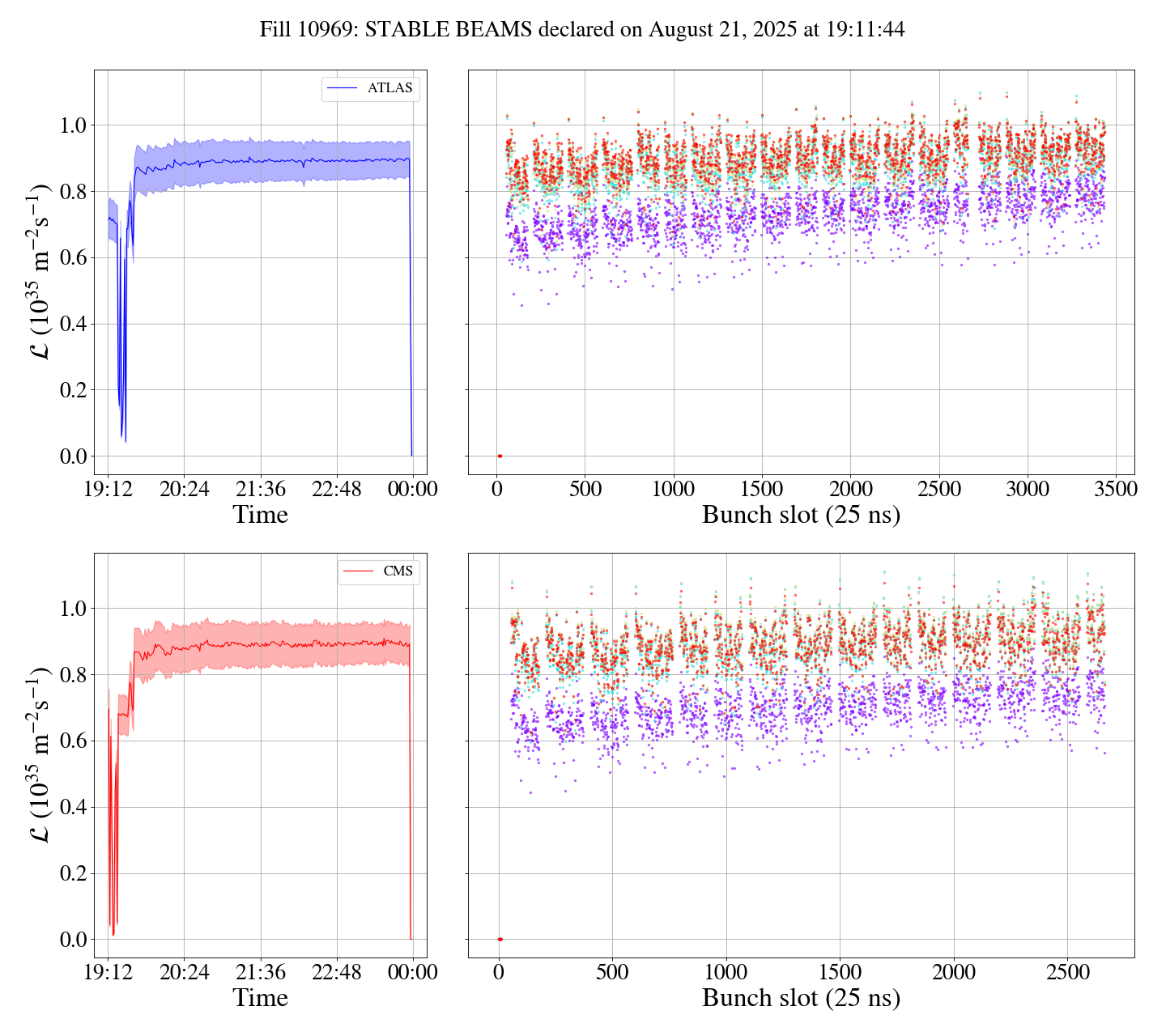Click the 21:36 tick on ATLAS time axis

[261, 490]
